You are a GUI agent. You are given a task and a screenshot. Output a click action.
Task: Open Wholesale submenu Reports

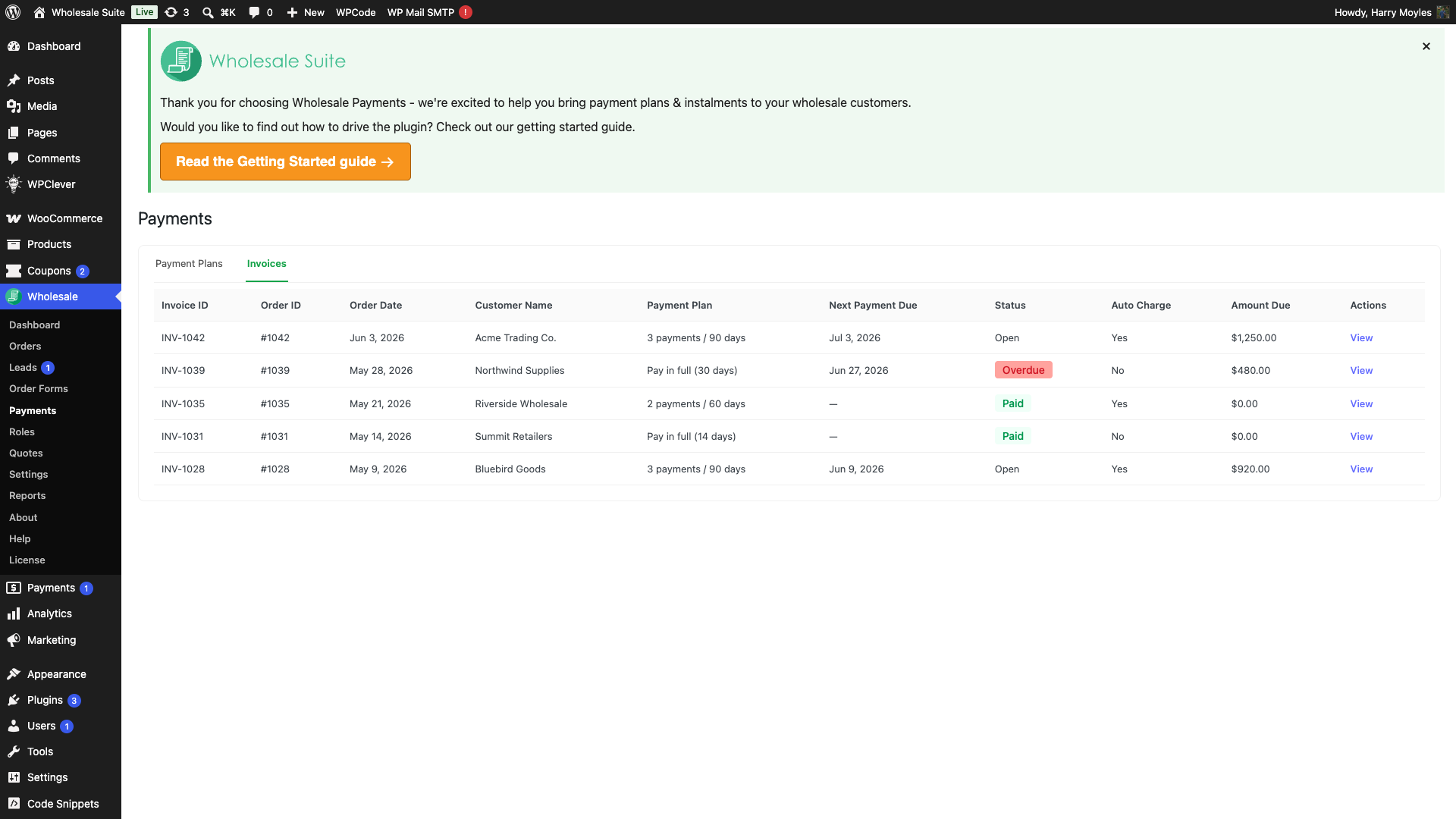coord(27,495)
